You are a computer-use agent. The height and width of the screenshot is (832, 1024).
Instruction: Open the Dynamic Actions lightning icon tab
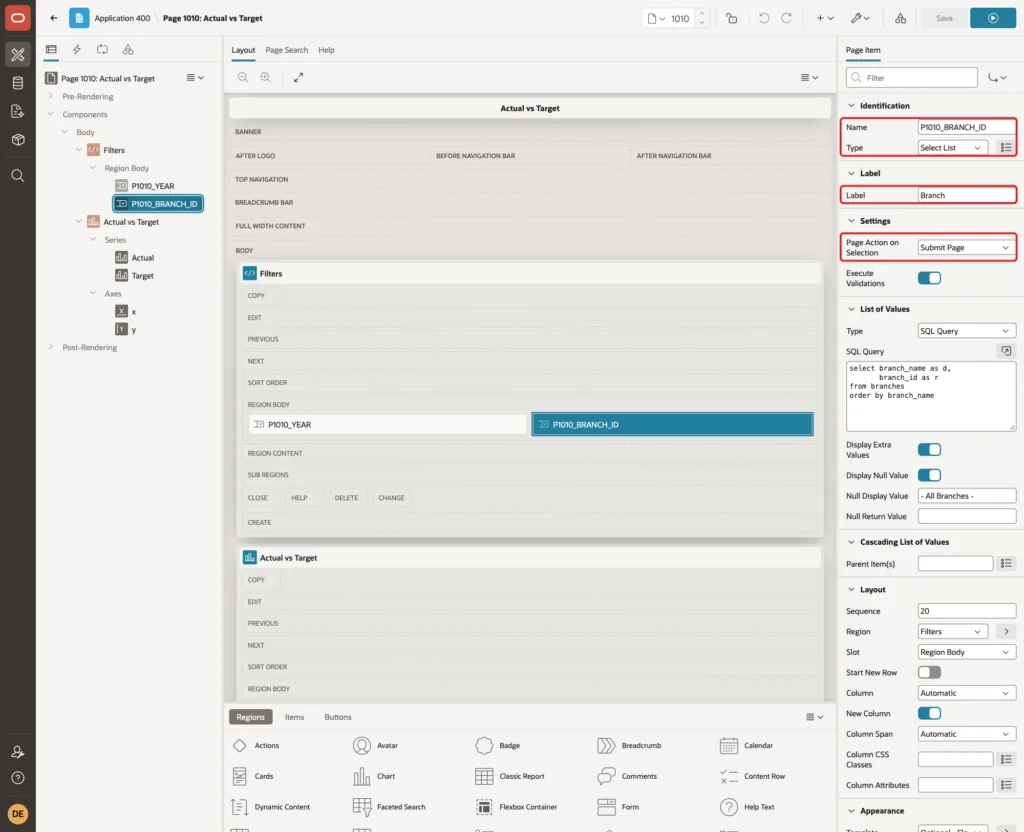[76, 50]
